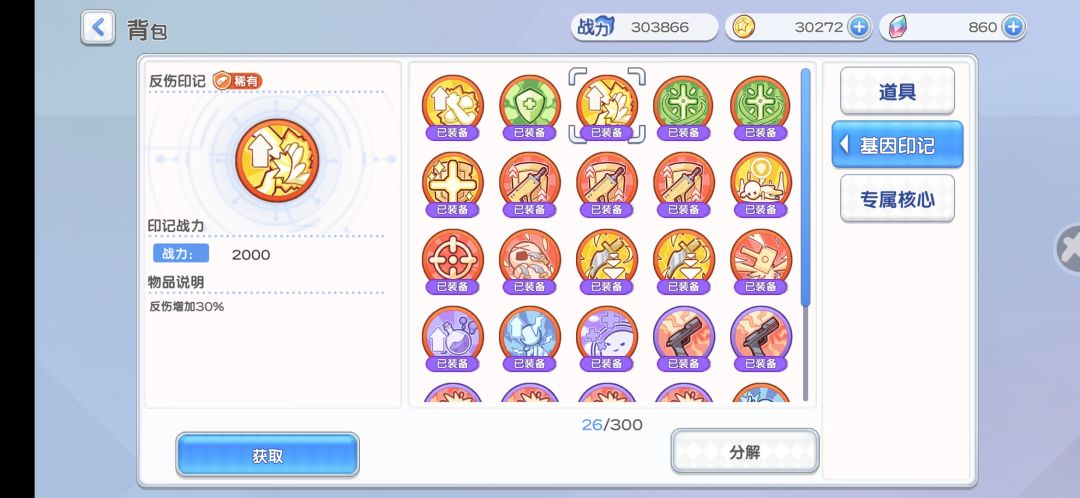Click the 分解 decompose button
This screenshot has height=498, width=1080.
(x=745, y=452)
